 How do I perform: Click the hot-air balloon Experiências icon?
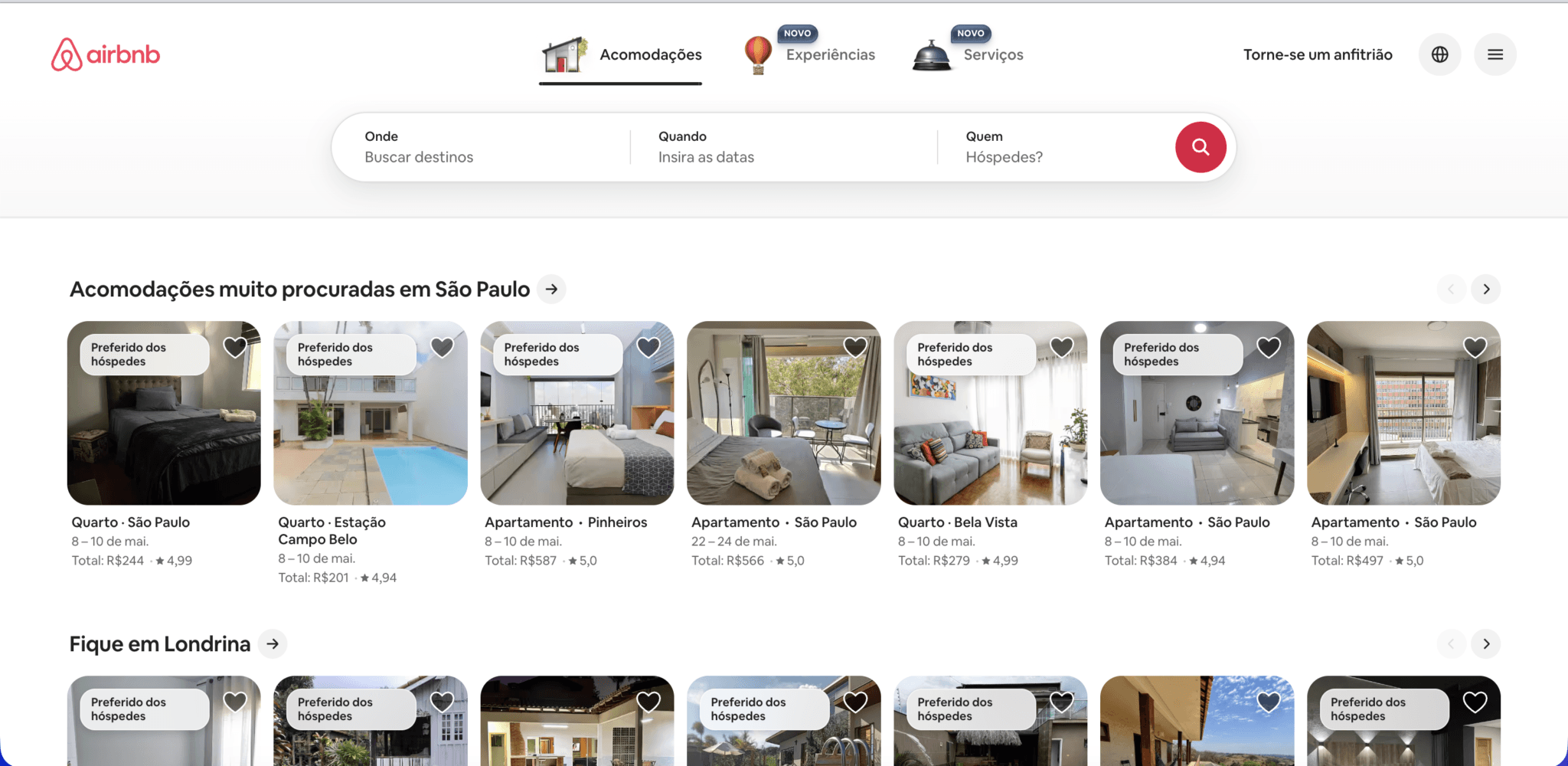point(758,54)
